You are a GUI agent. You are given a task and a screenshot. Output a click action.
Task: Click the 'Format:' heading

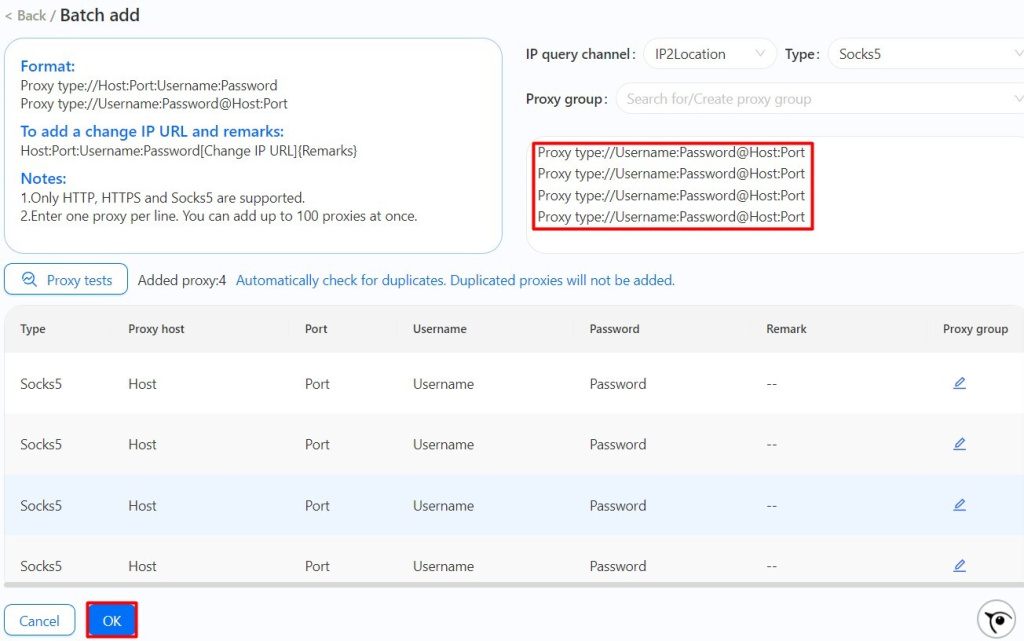click(48, 66)
